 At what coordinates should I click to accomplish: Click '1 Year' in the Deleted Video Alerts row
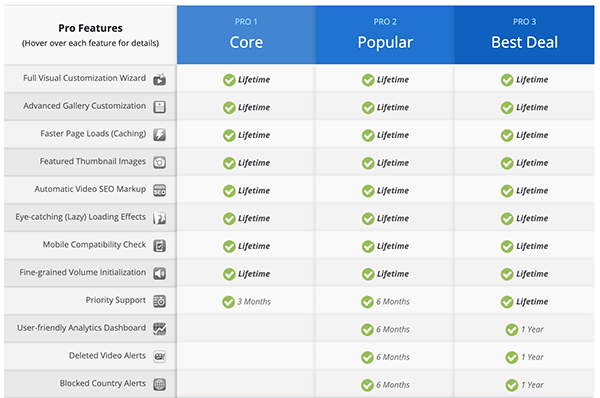(532, 357)
